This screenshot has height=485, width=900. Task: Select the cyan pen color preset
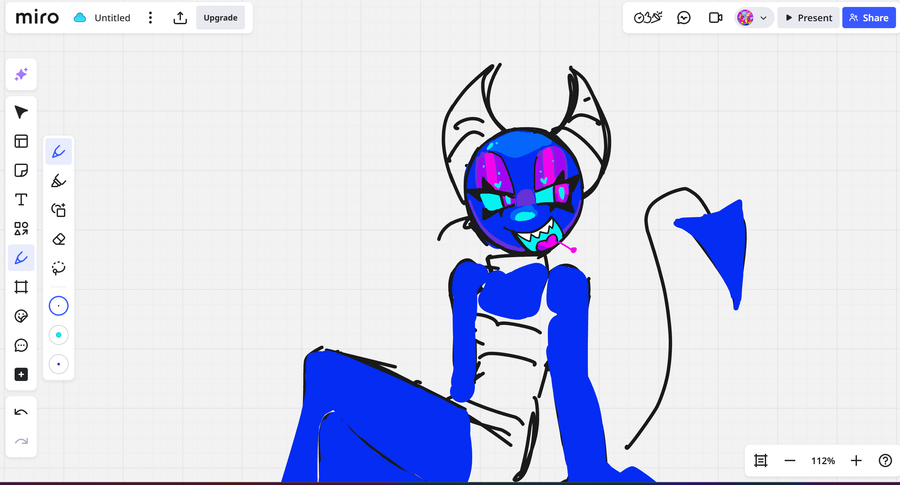click(x=59, y=335)
